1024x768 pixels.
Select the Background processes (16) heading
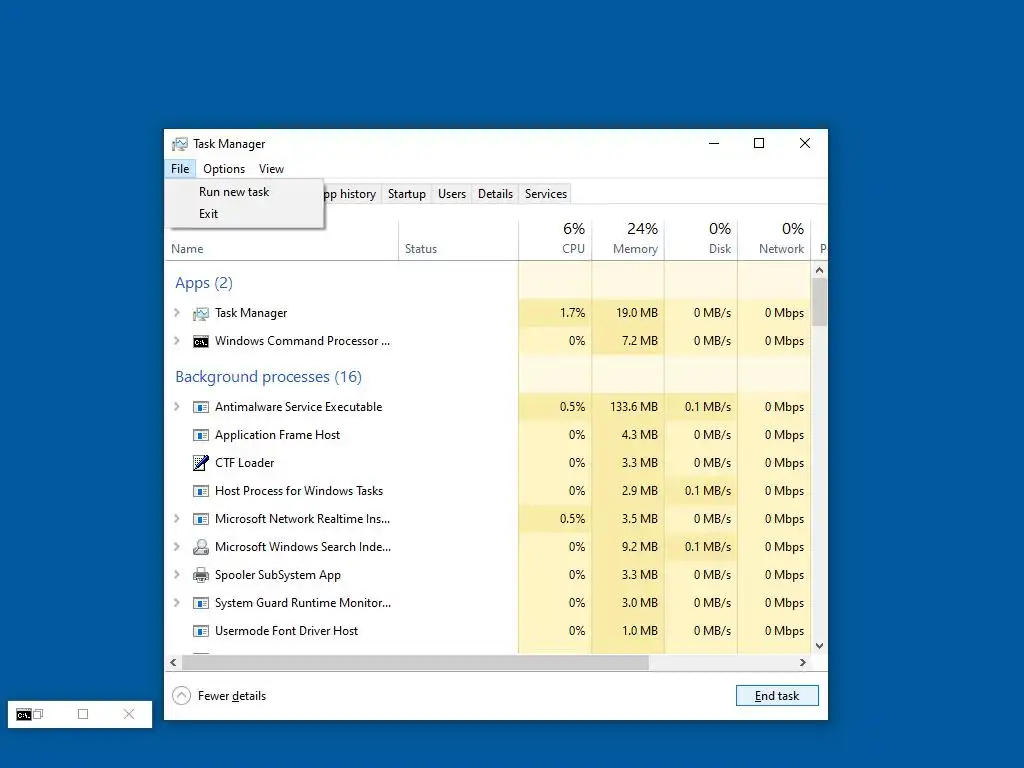click(268, 377)
